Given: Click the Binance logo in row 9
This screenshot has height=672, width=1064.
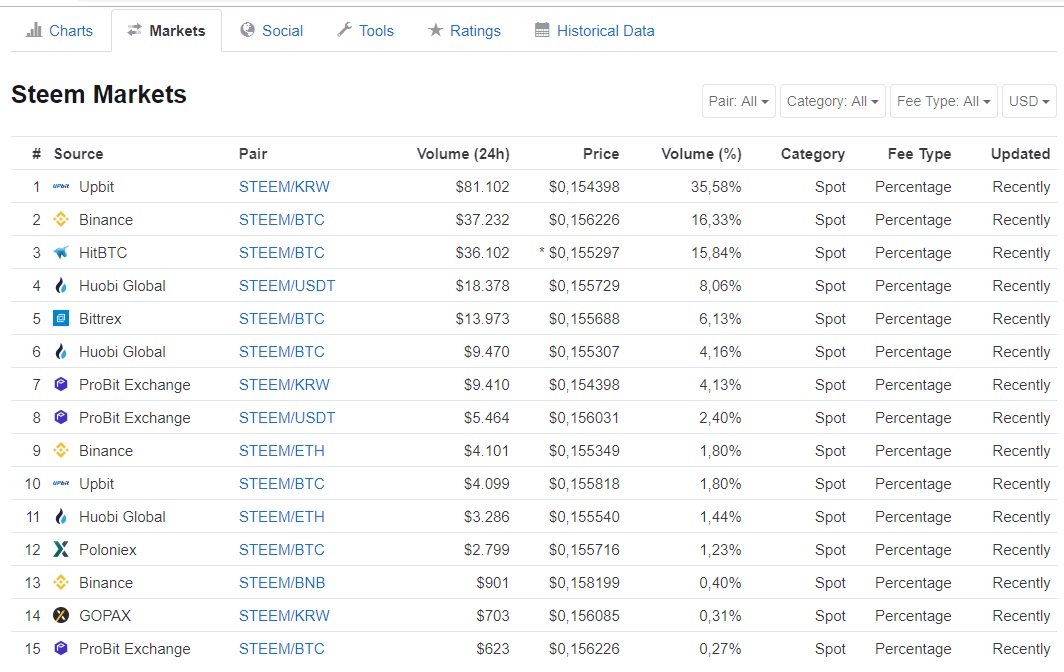Looking at the screenshot, I should pyautogui.click(x=61, y=450).
